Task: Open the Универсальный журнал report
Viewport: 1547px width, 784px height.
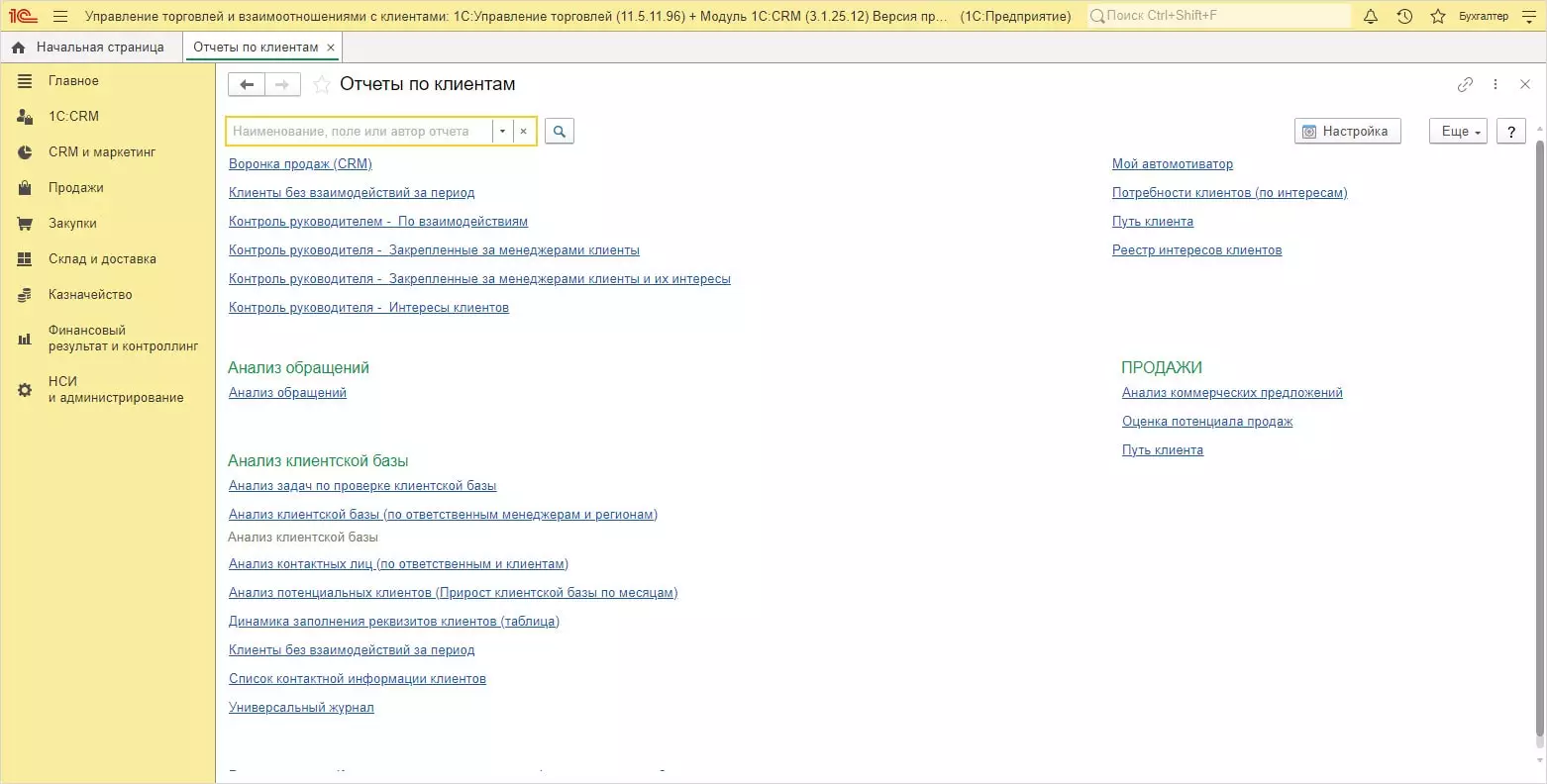Action: pos(301,708)
